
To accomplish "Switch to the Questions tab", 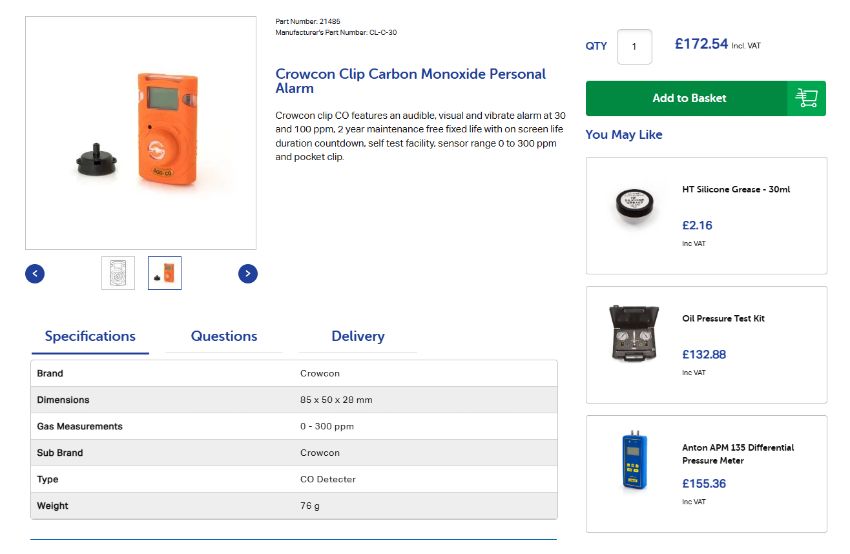I will (x=224, y=337).
